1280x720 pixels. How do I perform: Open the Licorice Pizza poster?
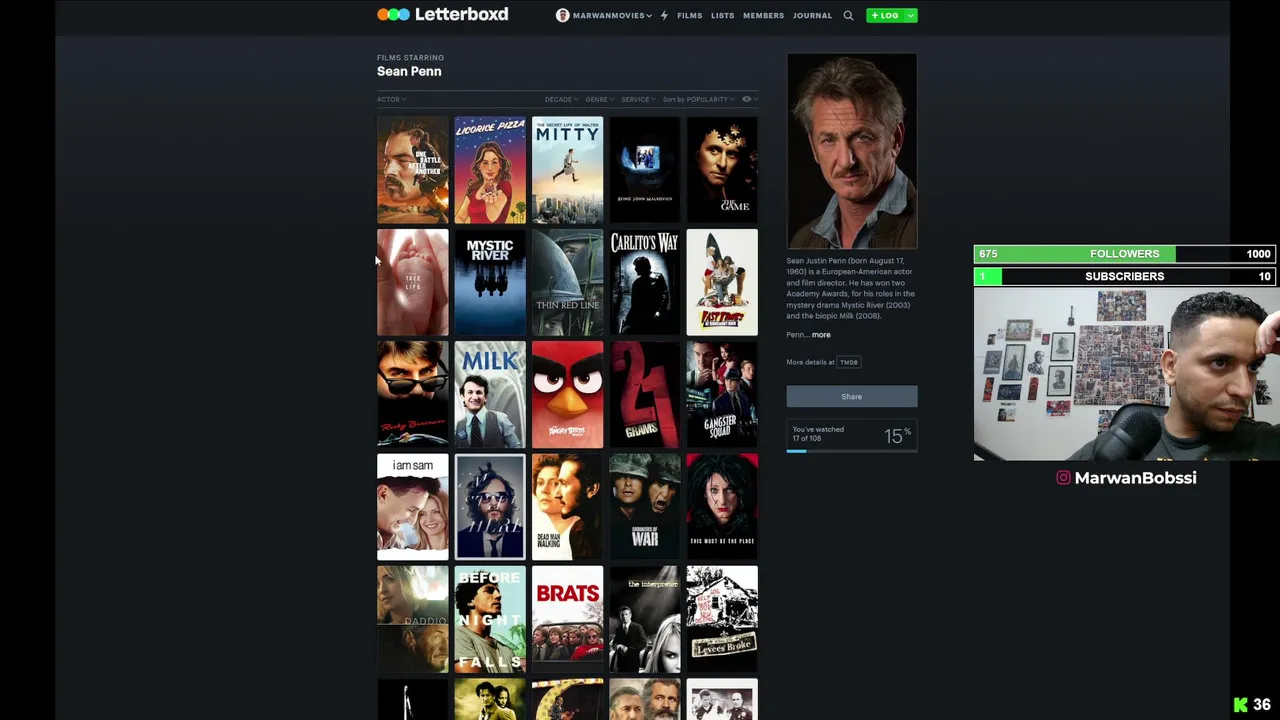pos(490,170)
